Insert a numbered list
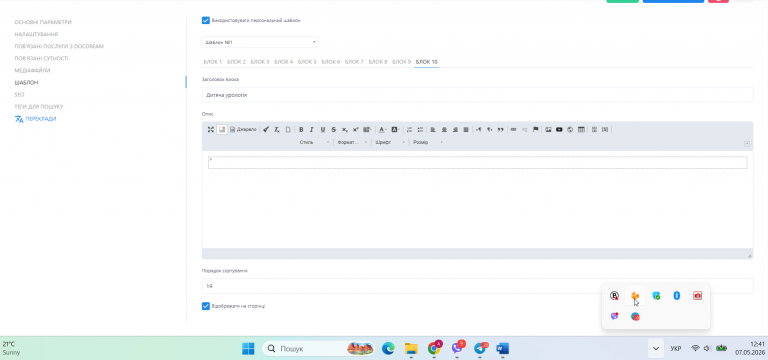This screenshot has width=768, height=360. coord(409,130)
